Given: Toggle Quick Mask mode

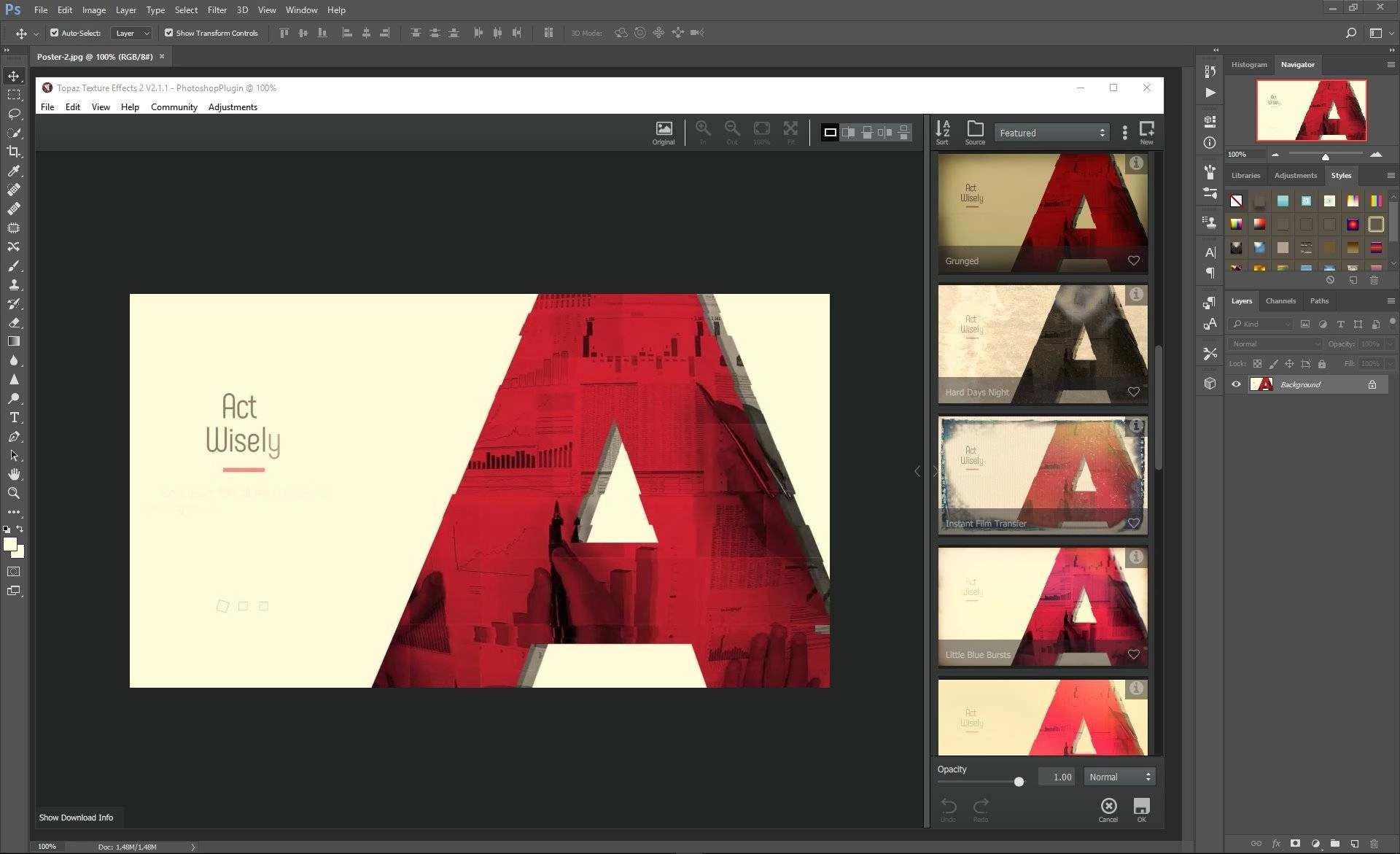Looking at the screenshot, I should (x=14, y=572).
